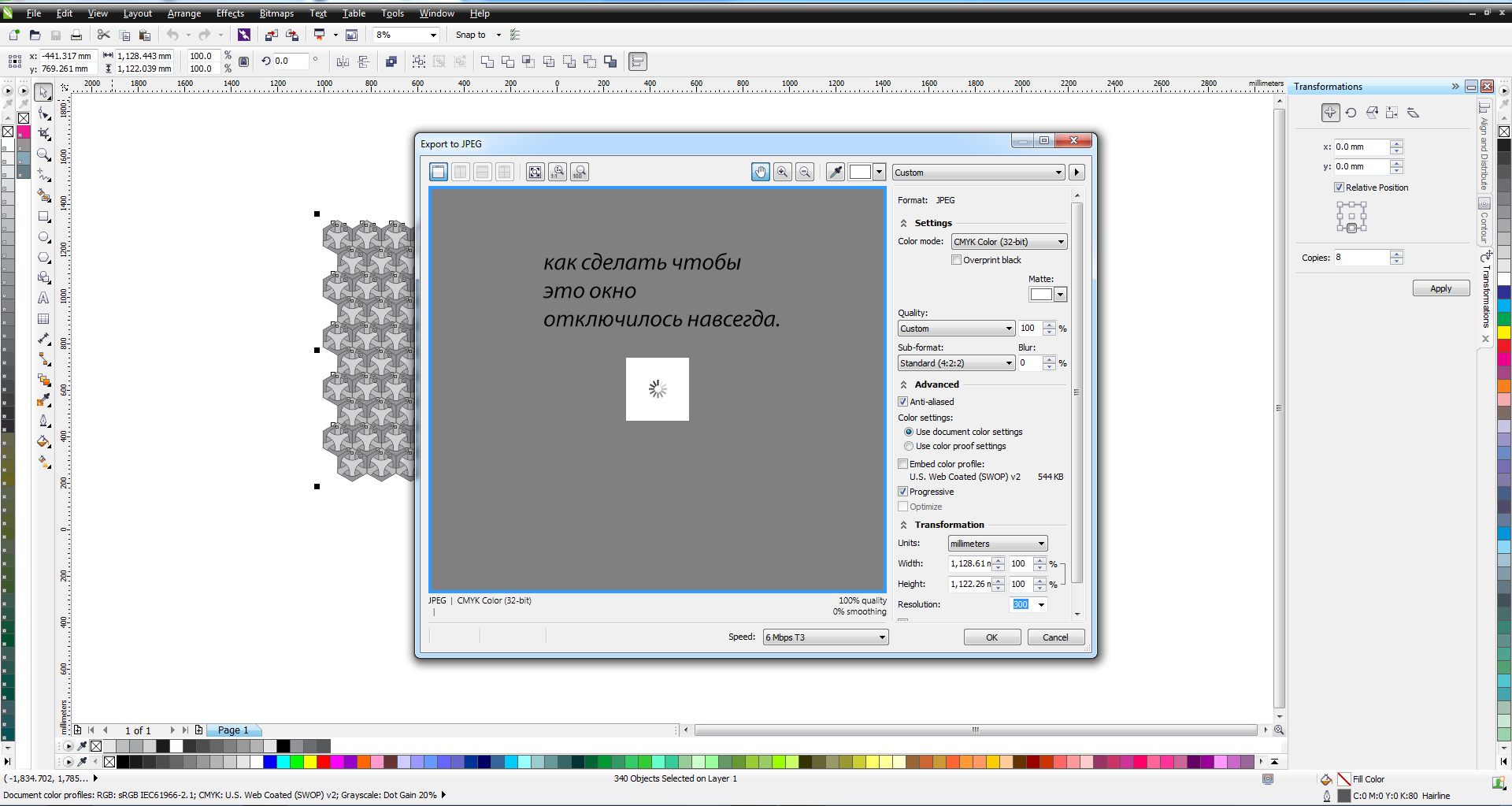The height and width of the screenshot is (806, 1512).
Task: Toggle the Progressive checkbox
Action: tap(903, 492)
